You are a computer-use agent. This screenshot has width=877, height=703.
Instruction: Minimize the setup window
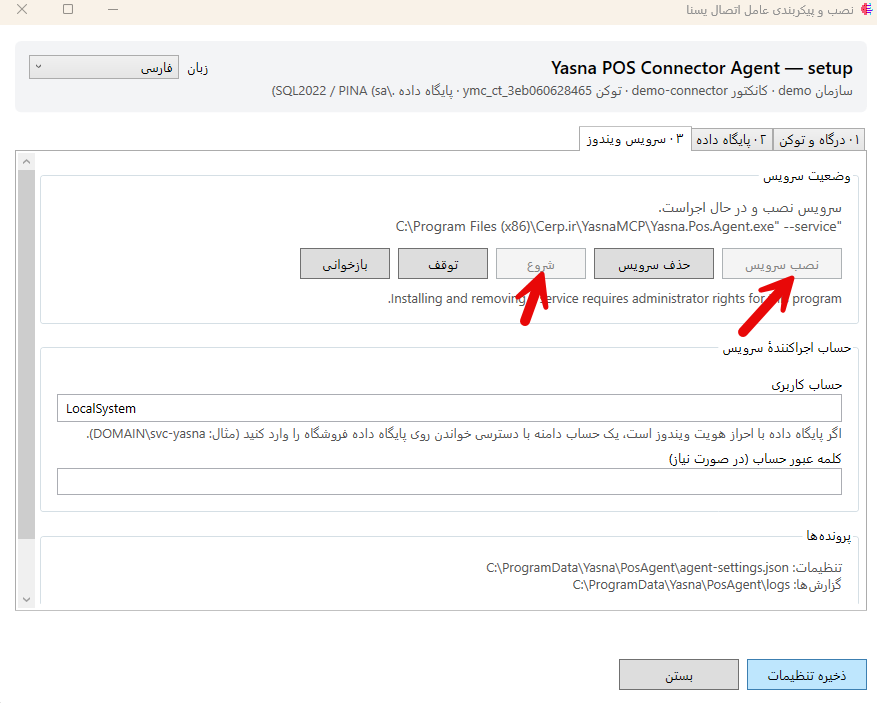[113, 10]
